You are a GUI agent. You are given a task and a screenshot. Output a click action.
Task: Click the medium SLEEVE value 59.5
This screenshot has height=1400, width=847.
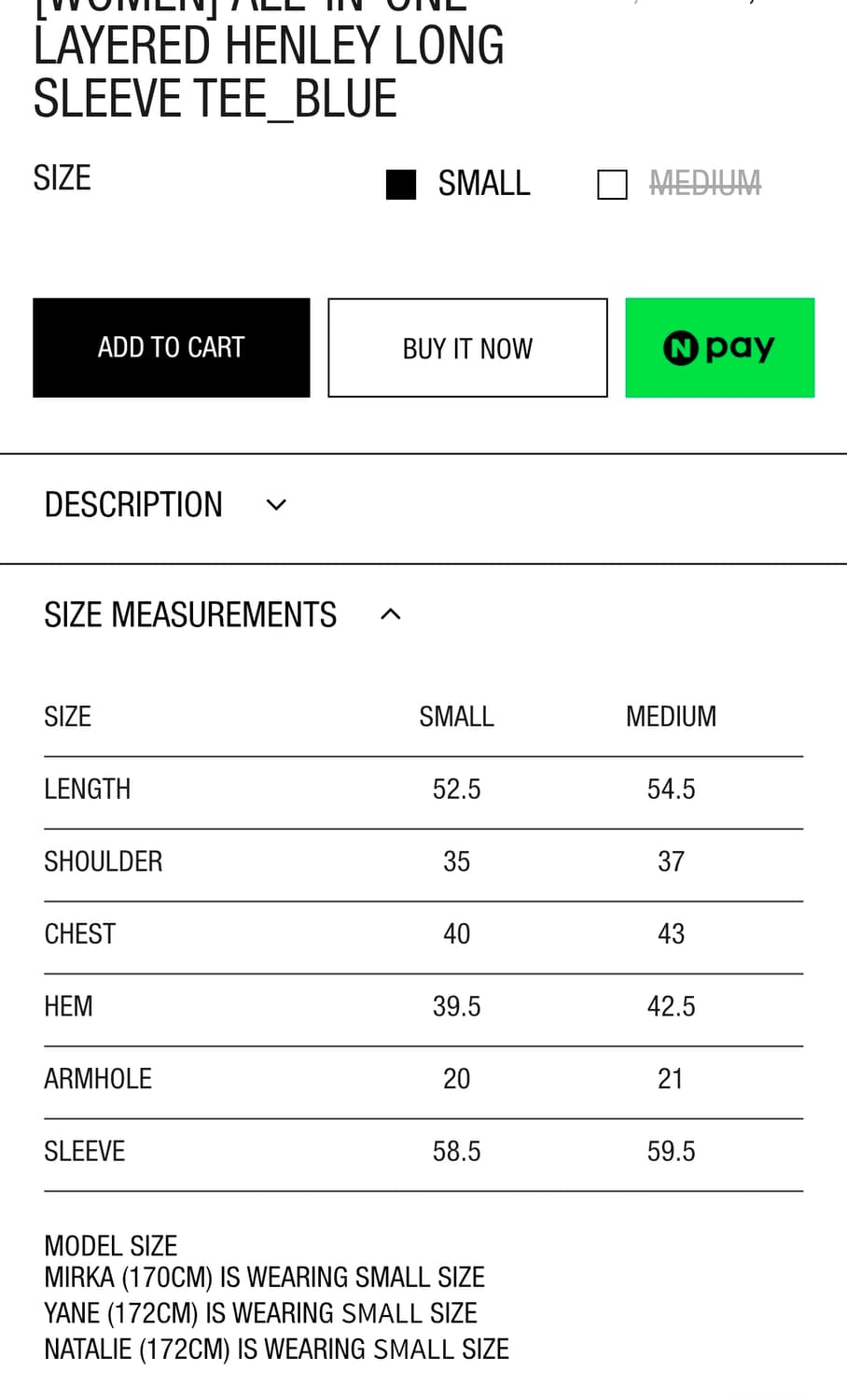click(x=671, y=1152)
